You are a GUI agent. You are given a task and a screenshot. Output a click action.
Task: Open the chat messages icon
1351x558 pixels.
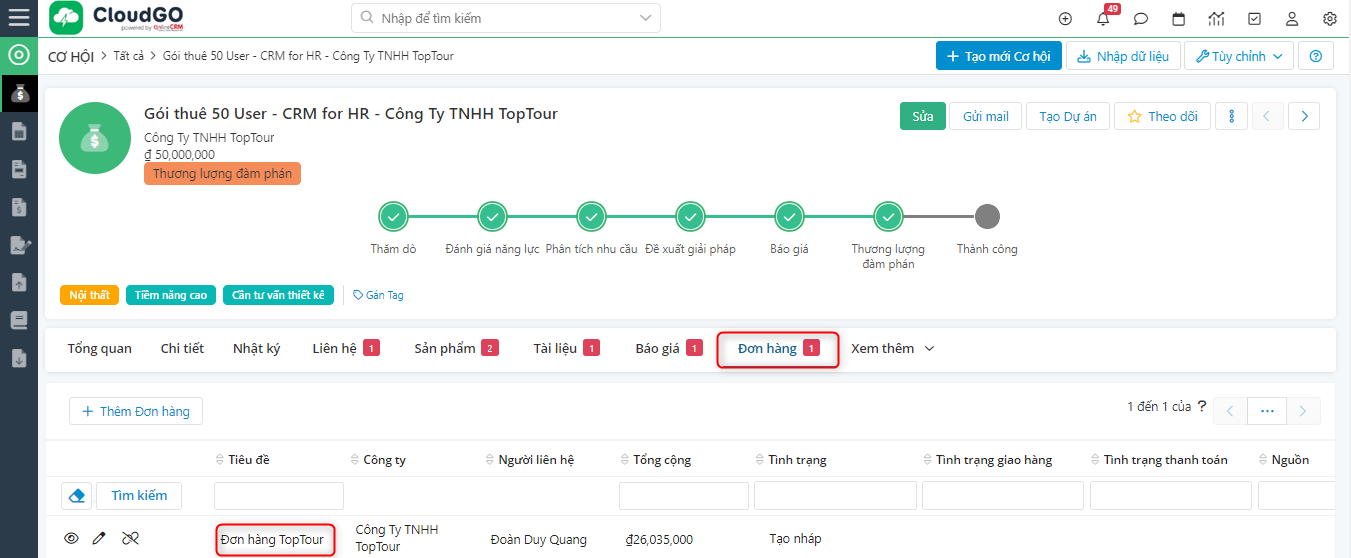pyautogui.click(x=1140, y=18)
